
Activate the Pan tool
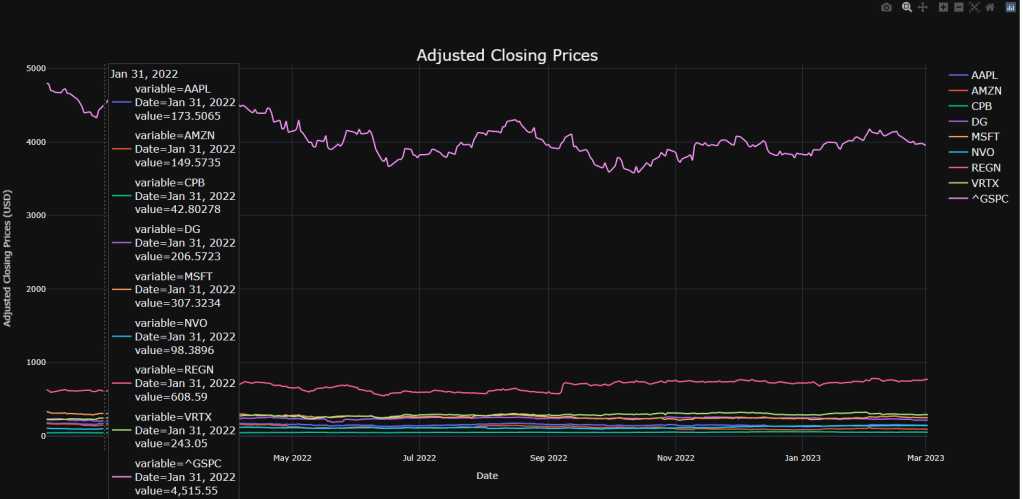pos(923,7)
